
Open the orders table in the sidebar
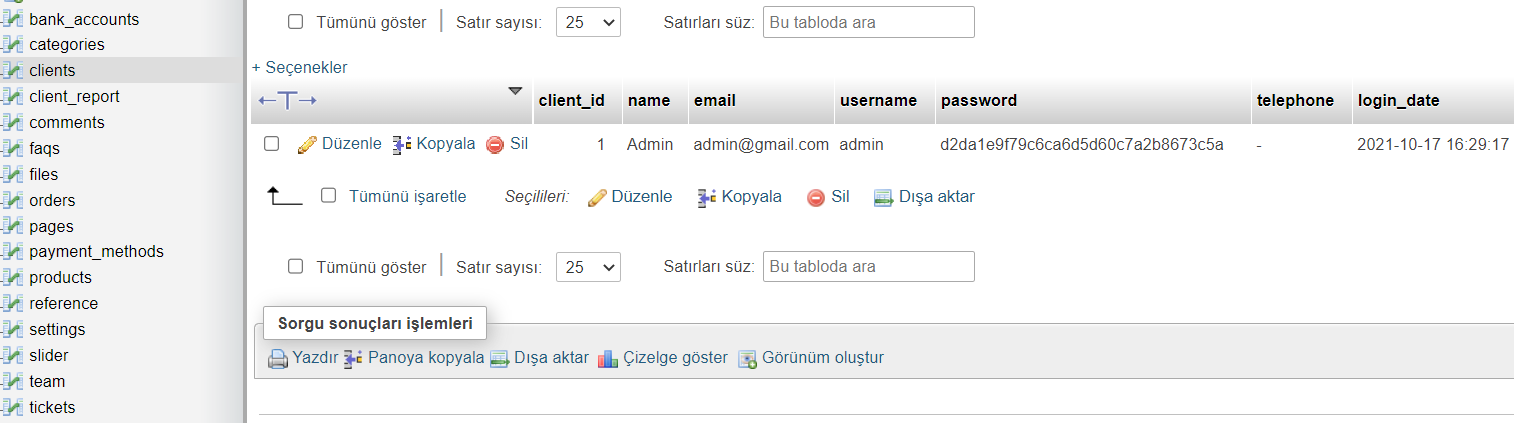point(52,200)
